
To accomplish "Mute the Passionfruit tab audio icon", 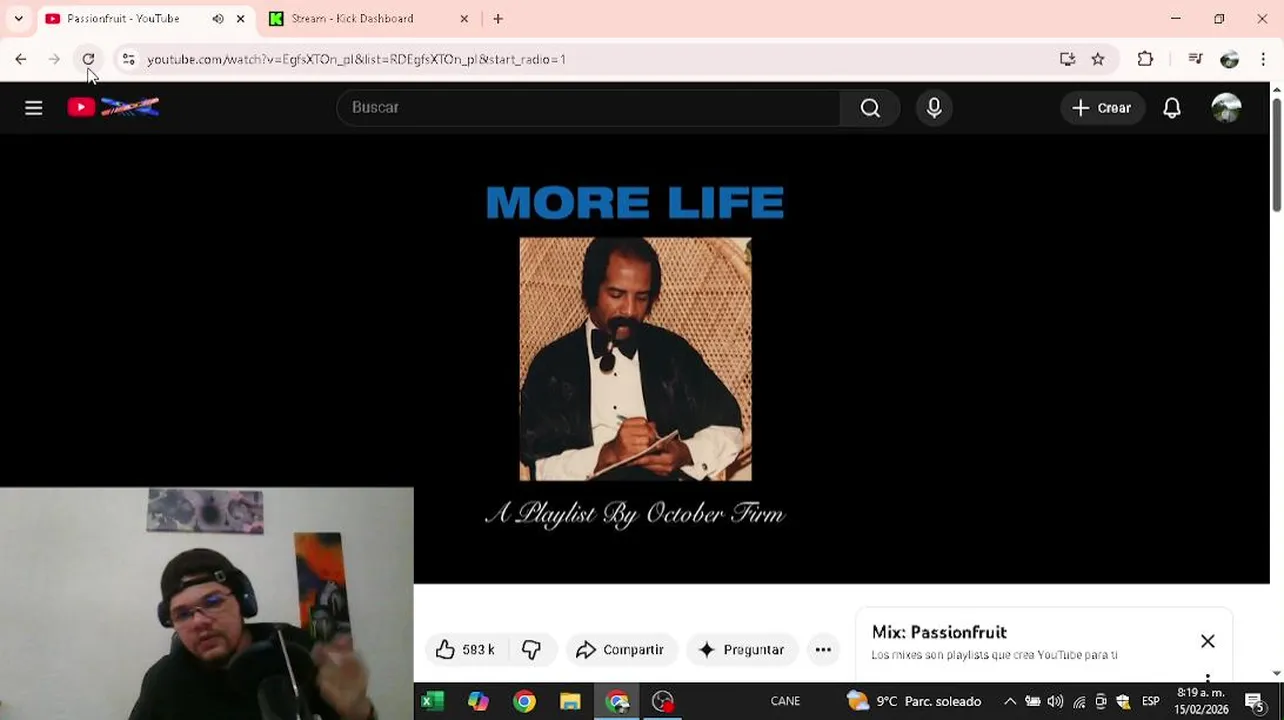I will [x=218, y=19].
